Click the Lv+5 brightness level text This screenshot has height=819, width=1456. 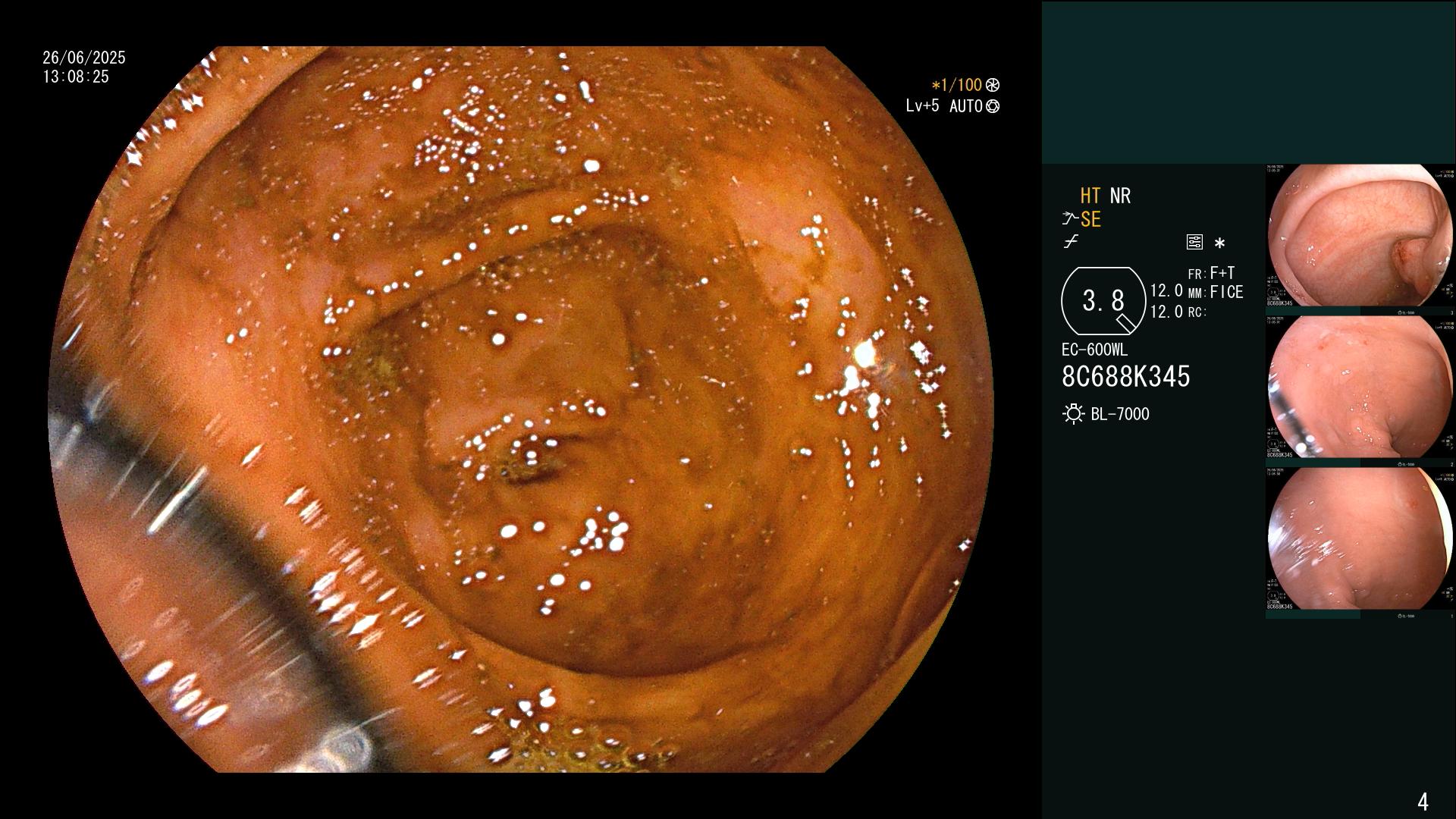point(922,106)
